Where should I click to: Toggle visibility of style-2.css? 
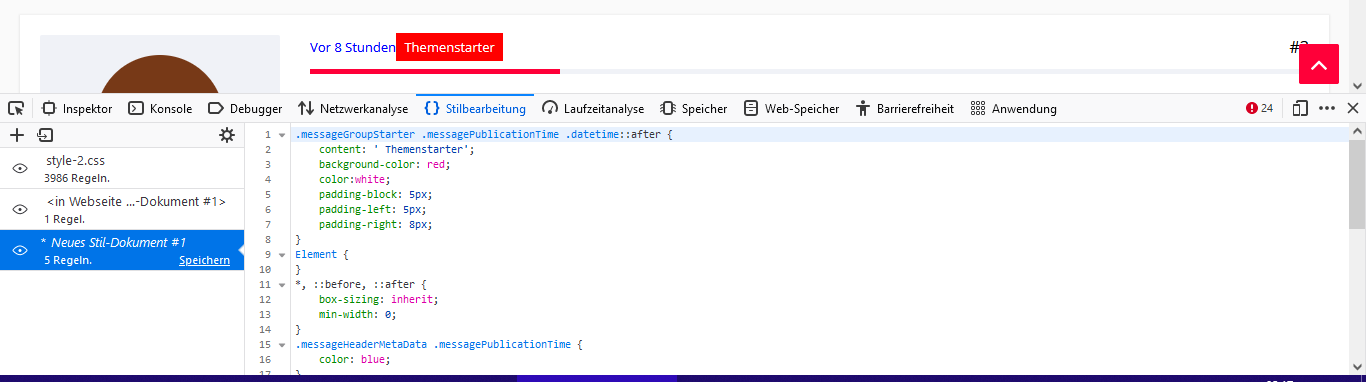tap(19, 168)
